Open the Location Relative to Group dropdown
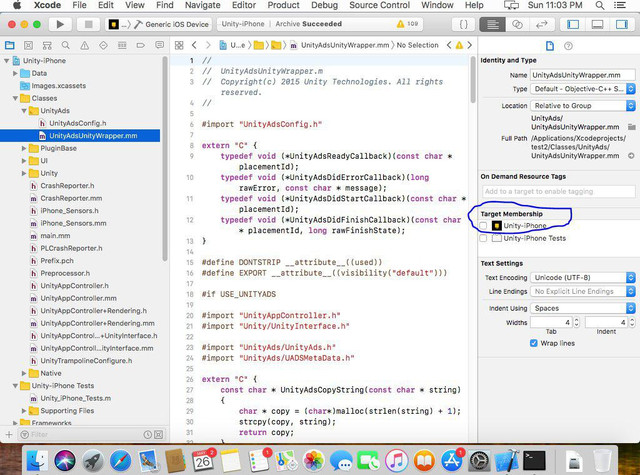The image size is (640, 475). [x=583, y=106]
